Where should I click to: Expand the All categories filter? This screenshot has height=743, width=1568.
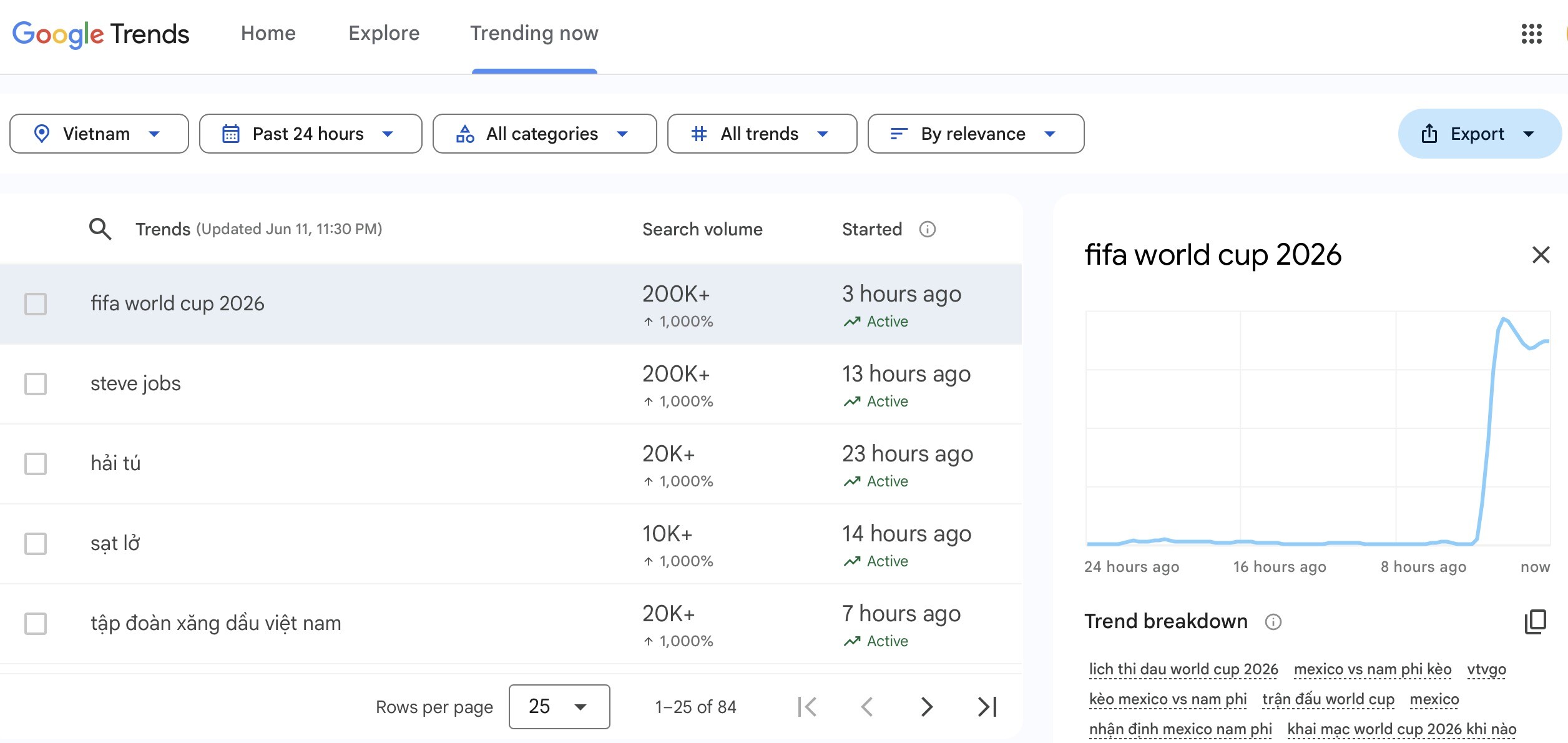pyautogui.click(x=544, y=134)
